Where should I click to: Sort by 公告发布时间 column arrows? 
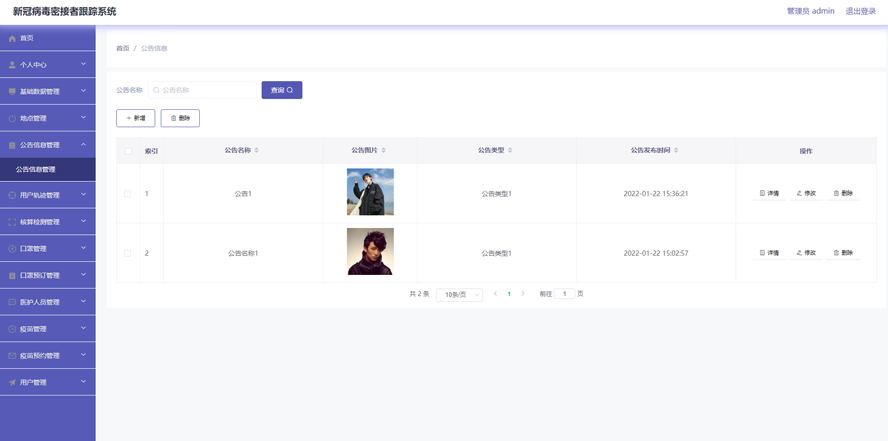click(x=676, y=151)
